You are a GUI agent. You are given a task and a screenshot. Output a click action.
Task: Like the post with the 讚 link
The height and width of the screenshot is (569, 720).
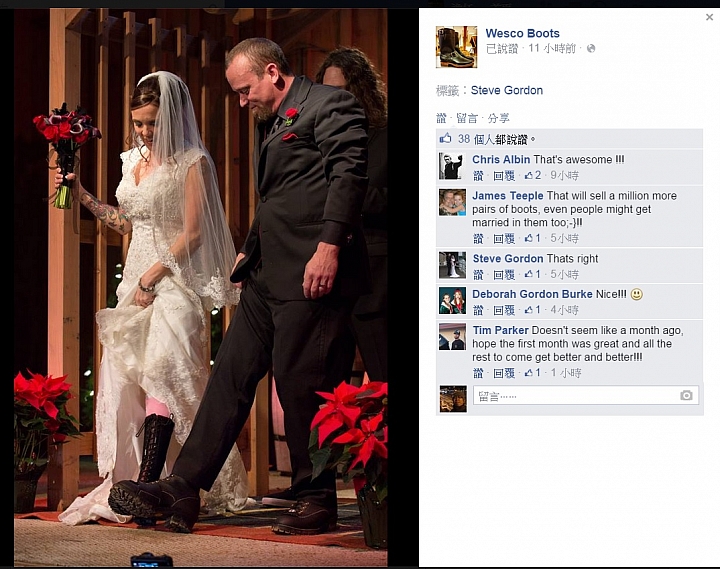[441, 118]
